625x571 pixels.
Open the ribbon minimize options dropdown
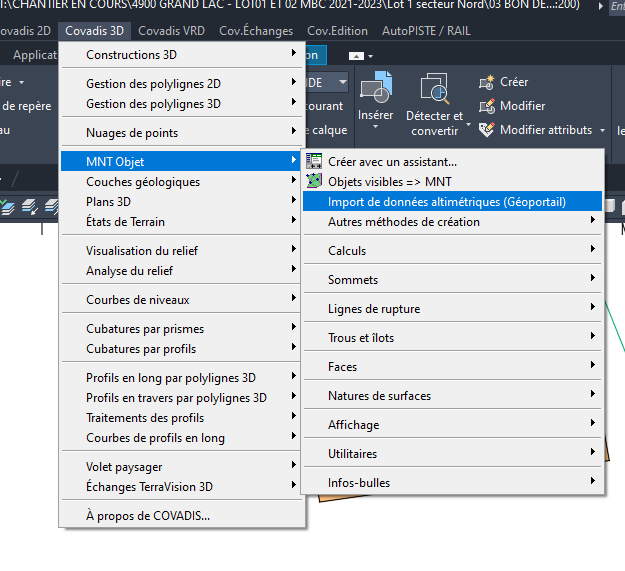(x=371, y=57)
